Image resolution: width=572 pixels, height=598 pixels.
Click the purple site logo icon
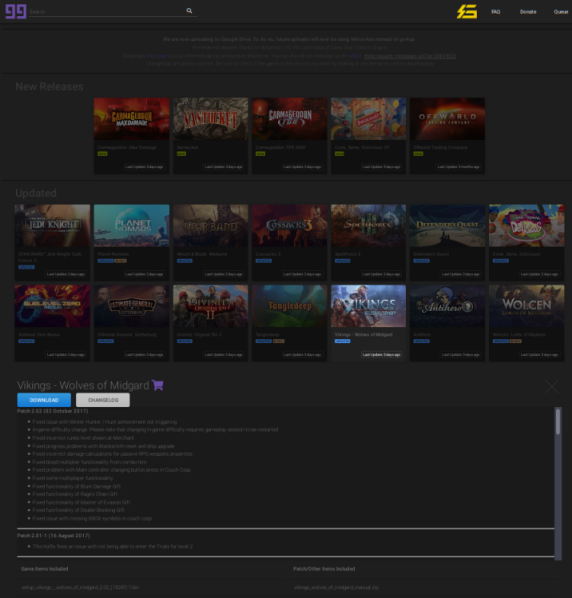click(x=16, y=11)
